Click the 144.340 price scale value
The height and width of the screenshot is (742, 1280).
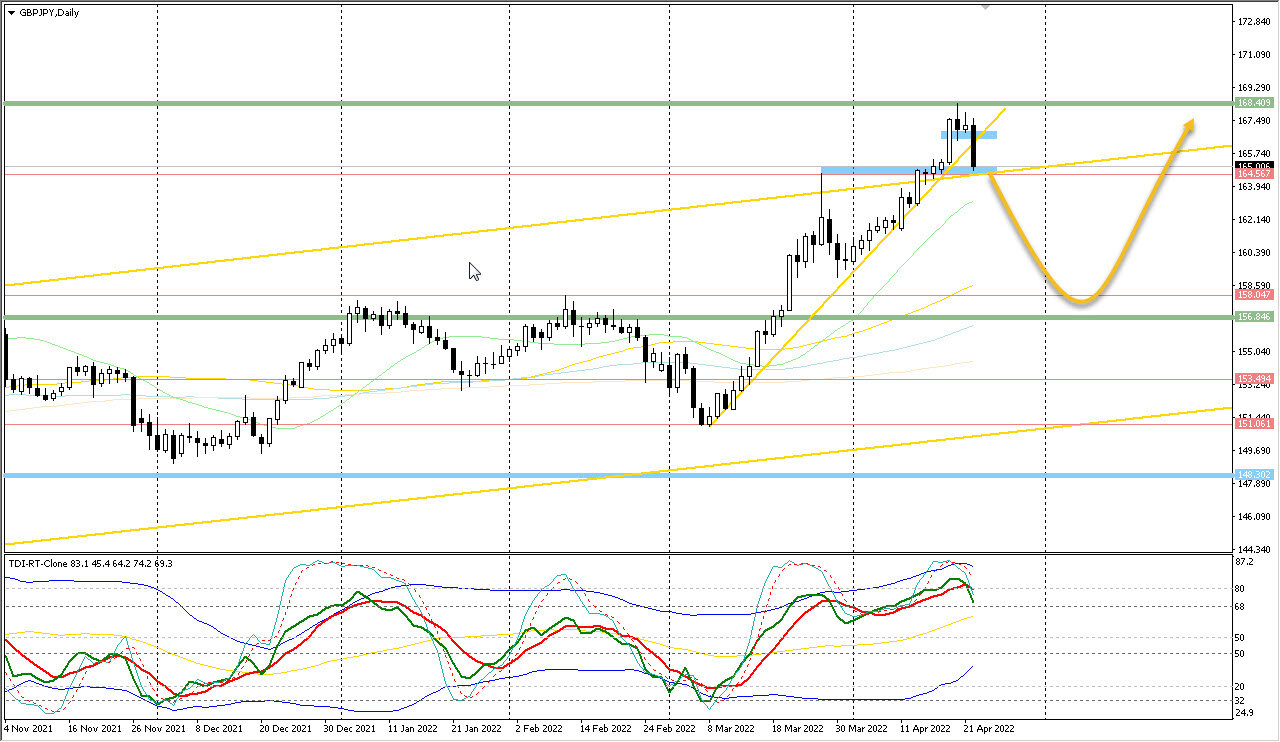click(1254, 550)
